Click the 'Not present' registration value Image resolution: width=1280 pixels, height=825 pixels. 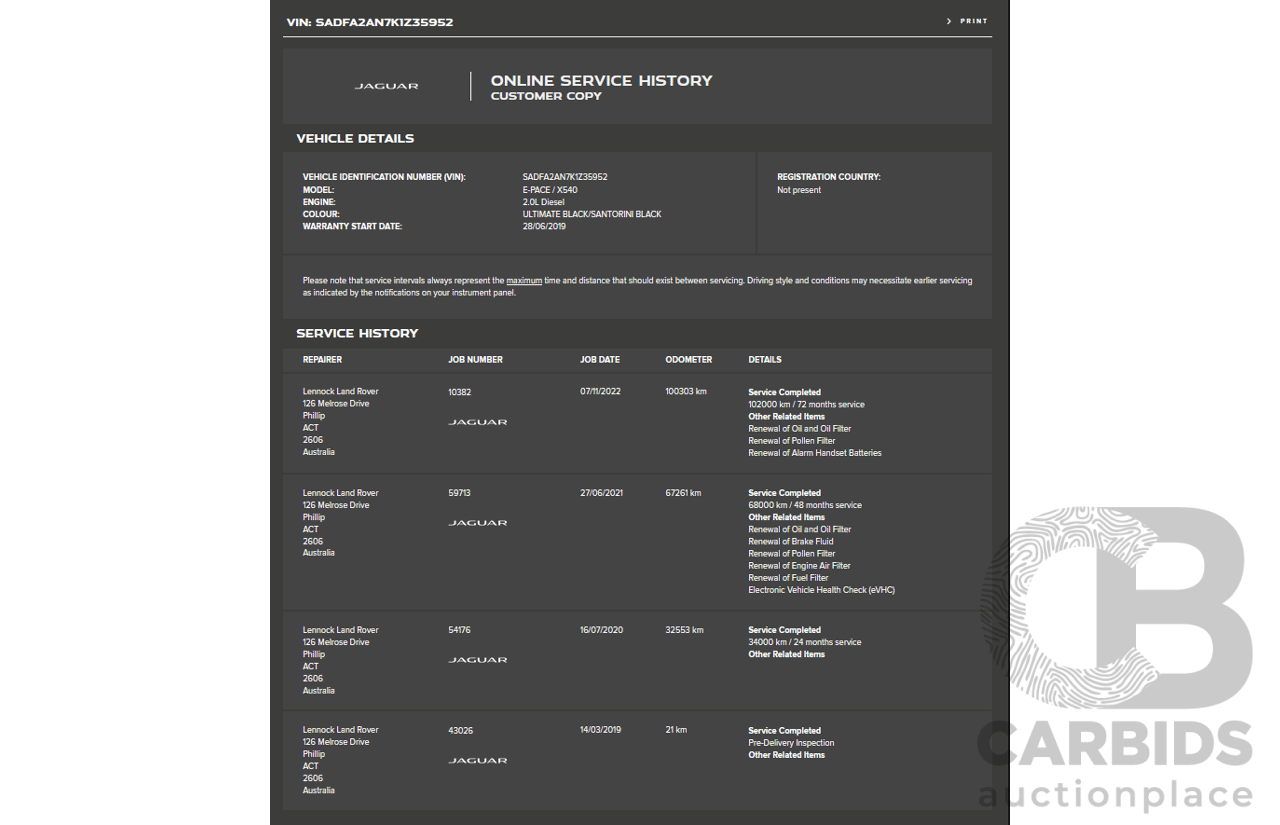point(799,190)
